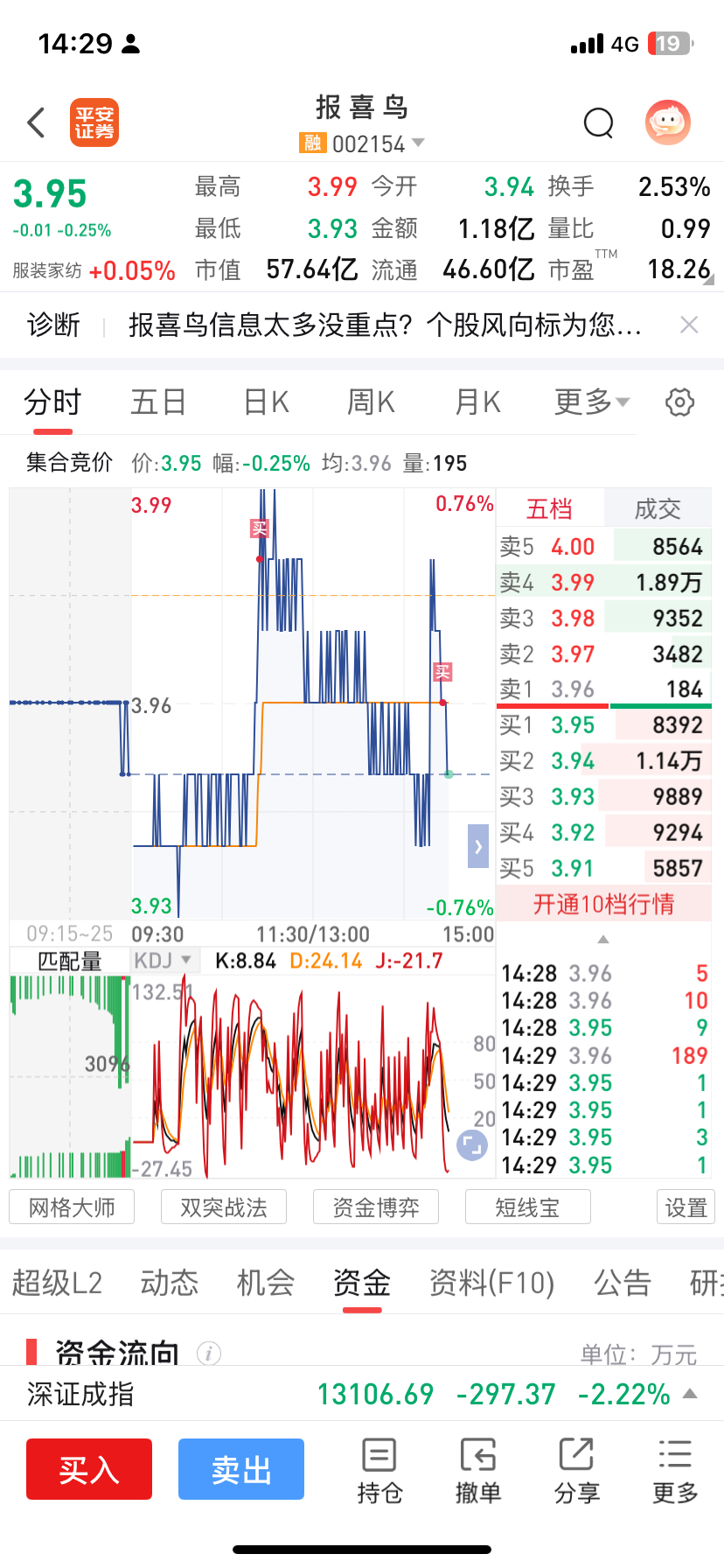
Task: Open the 报喜鸟信息太多没重点 banner text
Action: click(386, 325)
